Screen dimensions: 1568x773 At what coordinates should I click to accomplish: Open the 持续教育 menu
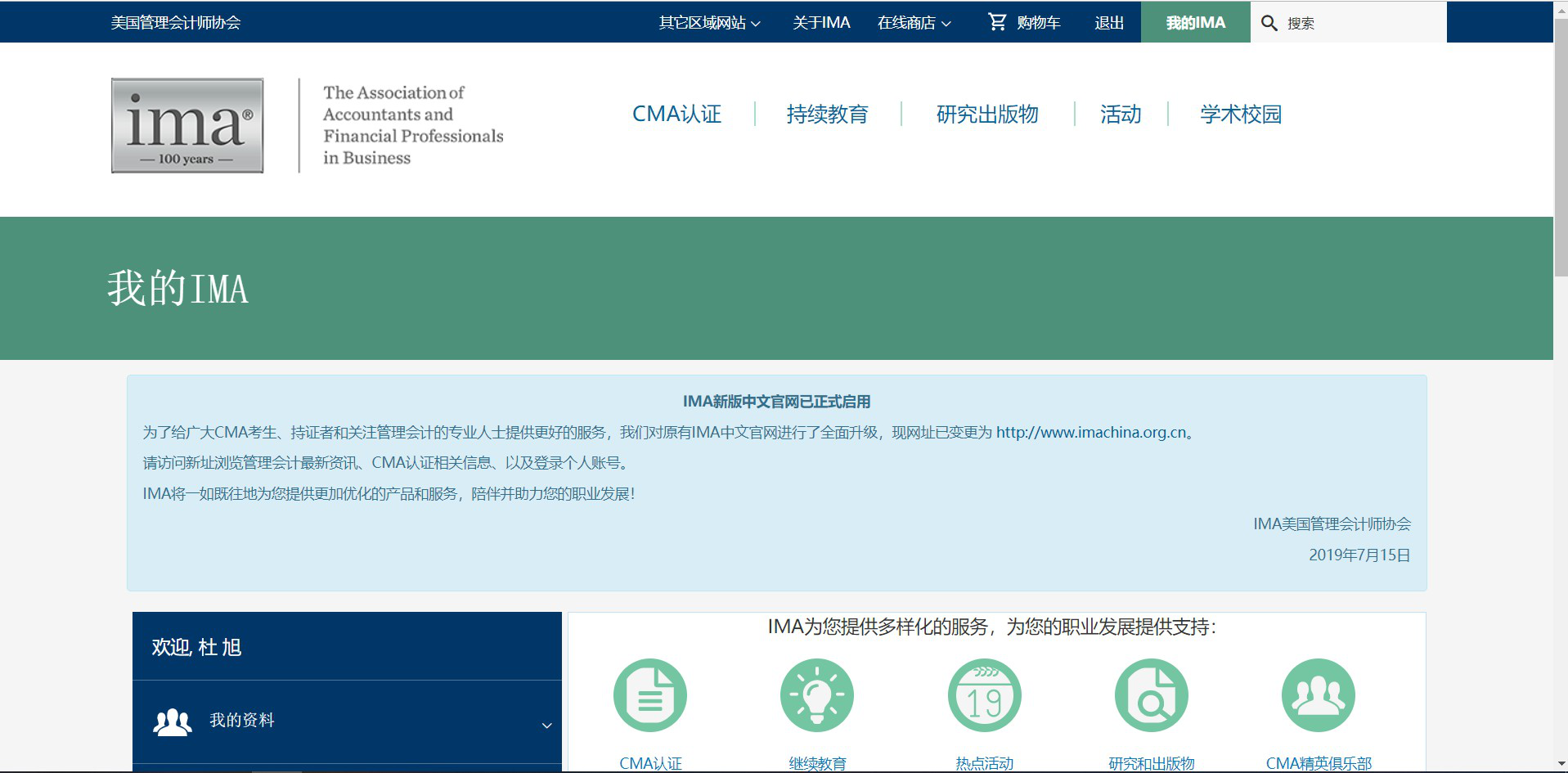pyautogui.click(x=828, y=115)
